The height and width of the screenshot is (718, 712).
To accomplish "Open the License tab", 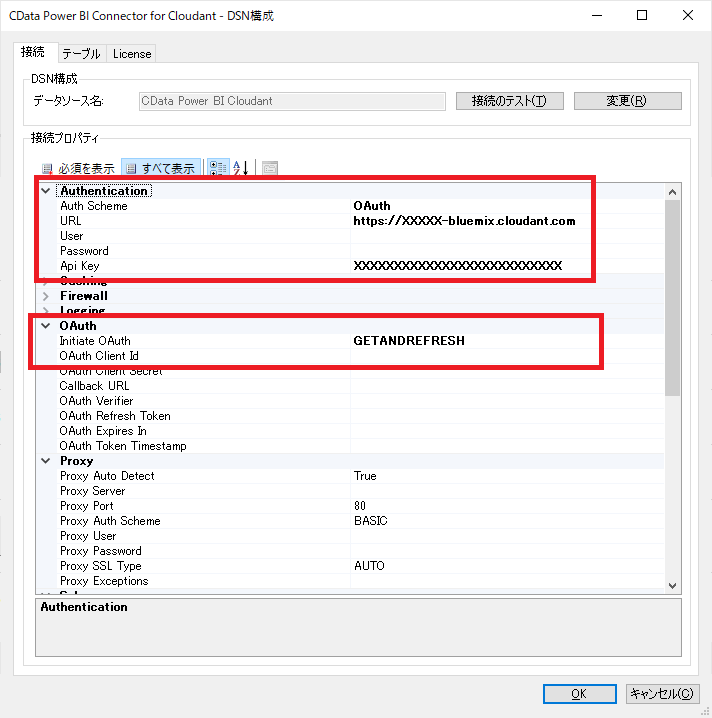I will [132, 54].
